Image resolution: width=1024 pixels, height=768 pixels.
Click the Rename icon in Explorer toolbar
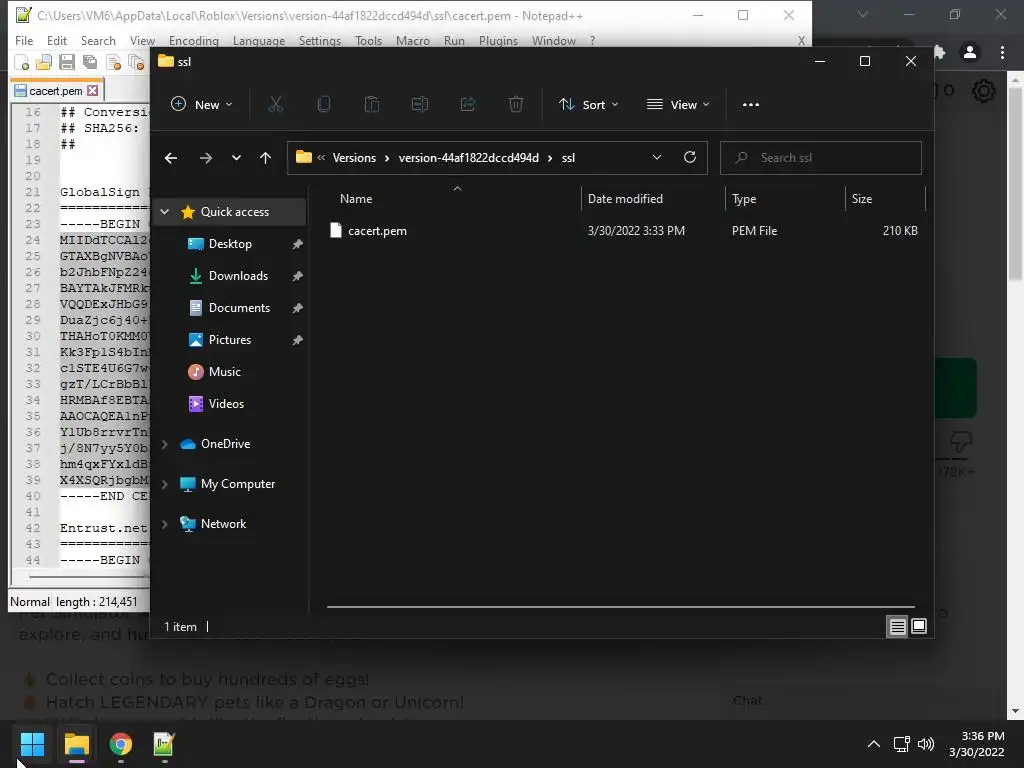point(420,104)
